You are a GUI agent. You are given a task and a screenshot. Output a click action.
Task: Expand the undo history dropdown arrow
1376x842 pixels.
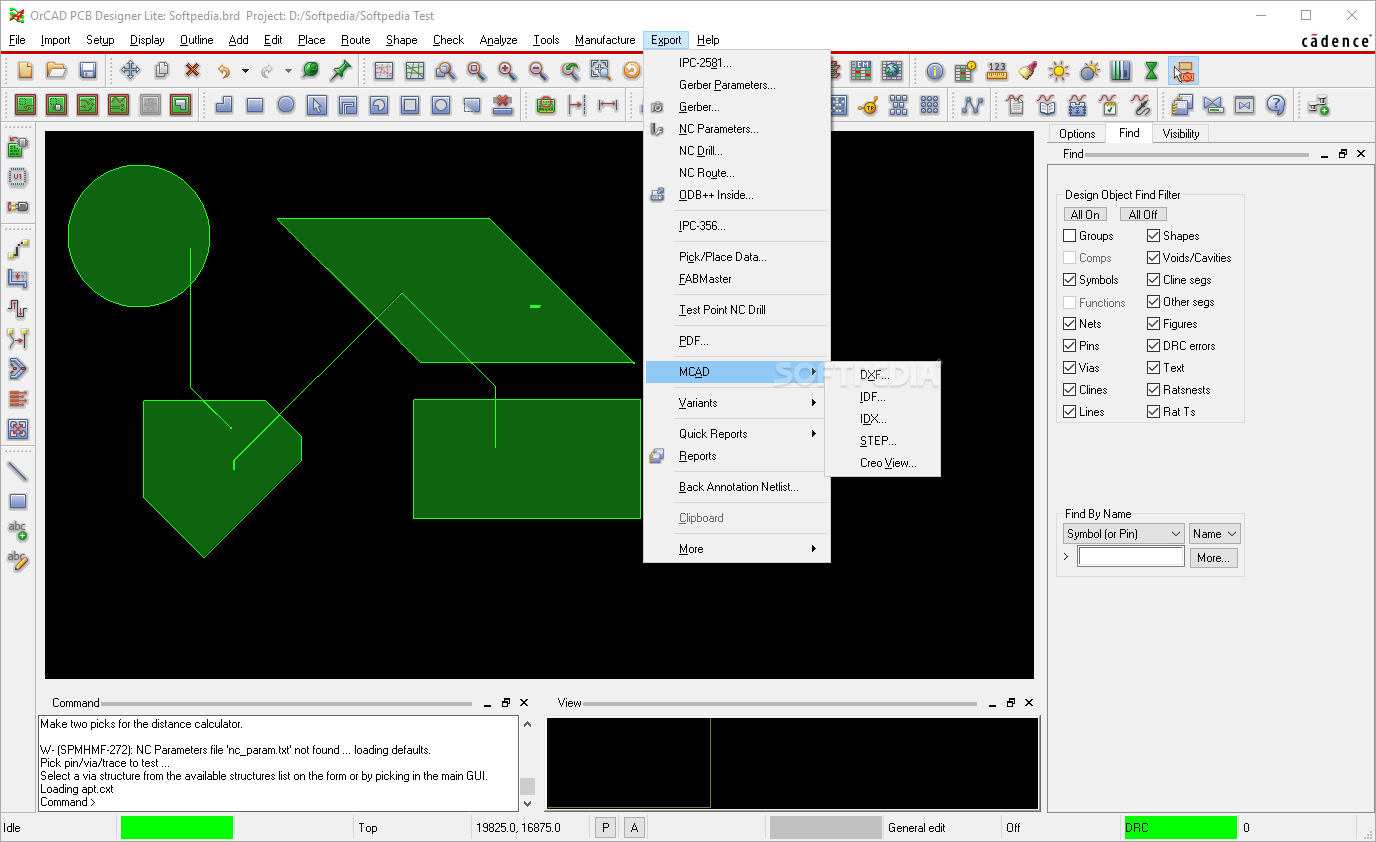(x=245, y=71)
